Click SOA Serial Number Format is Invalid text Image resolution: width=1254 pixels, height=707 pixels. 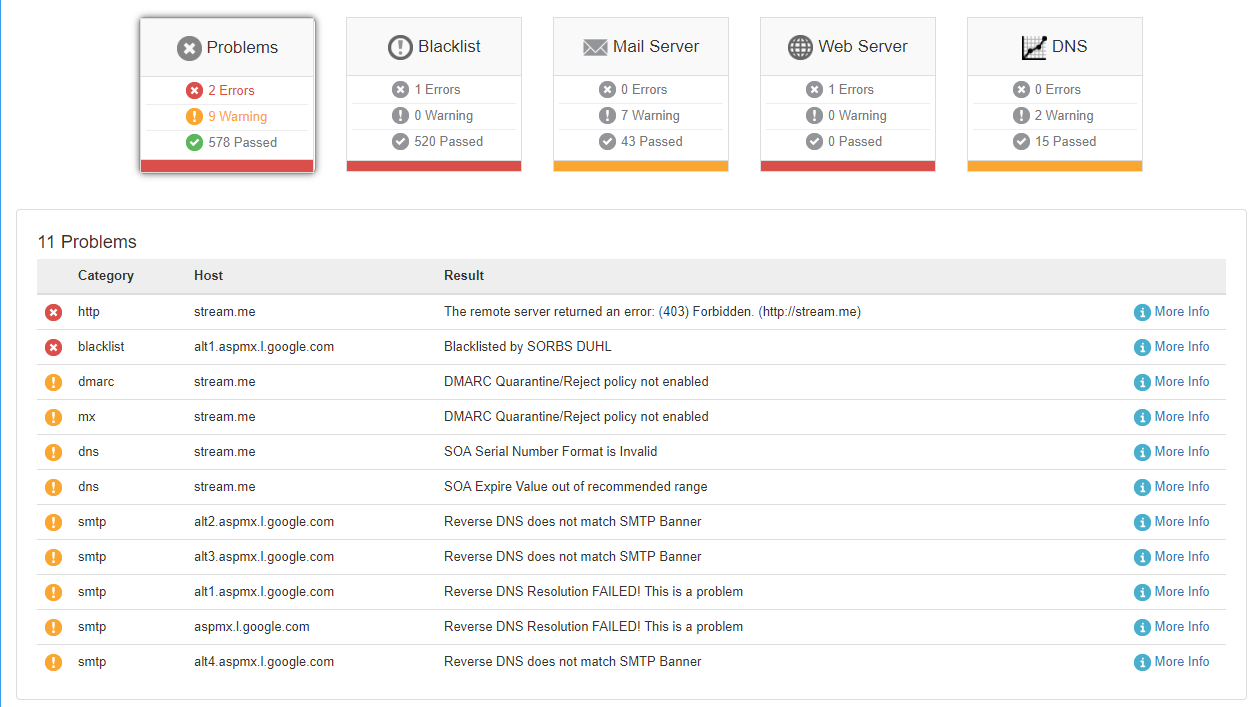click(551, 452)
